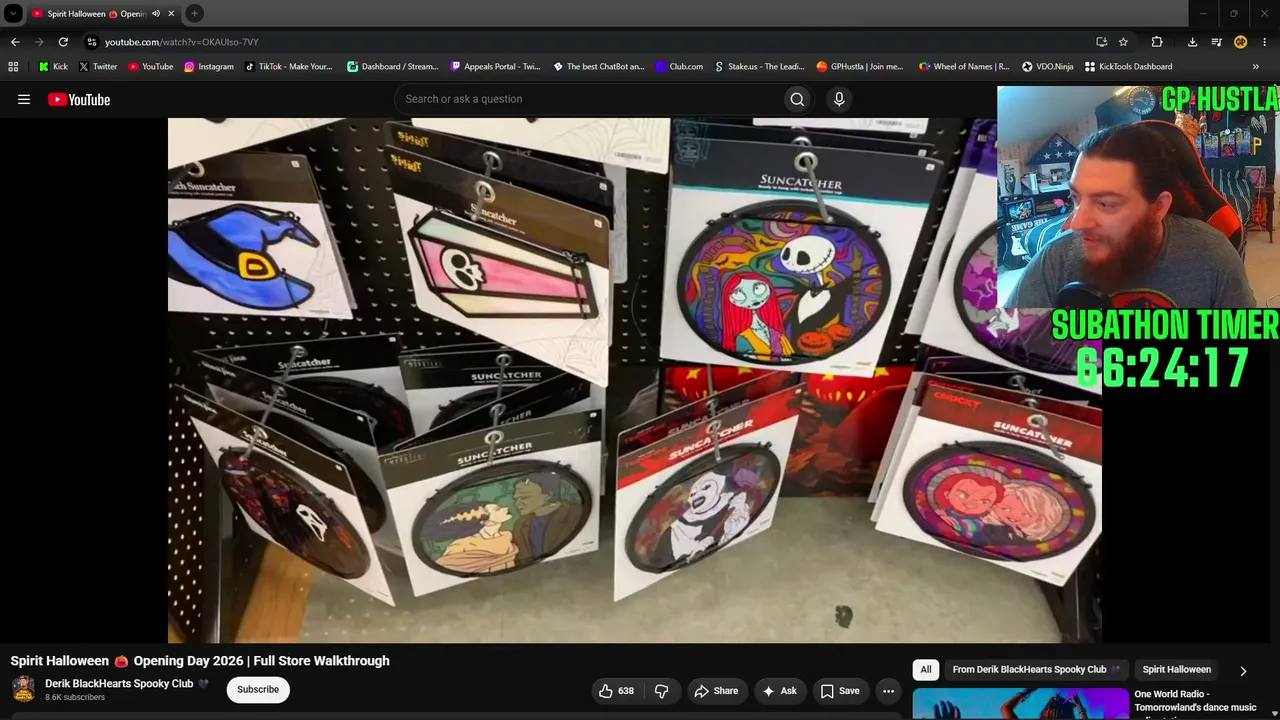Open the media controls icon in toolbar
This screenshot has height=720, width=1280.
[x=1216, y=42]
